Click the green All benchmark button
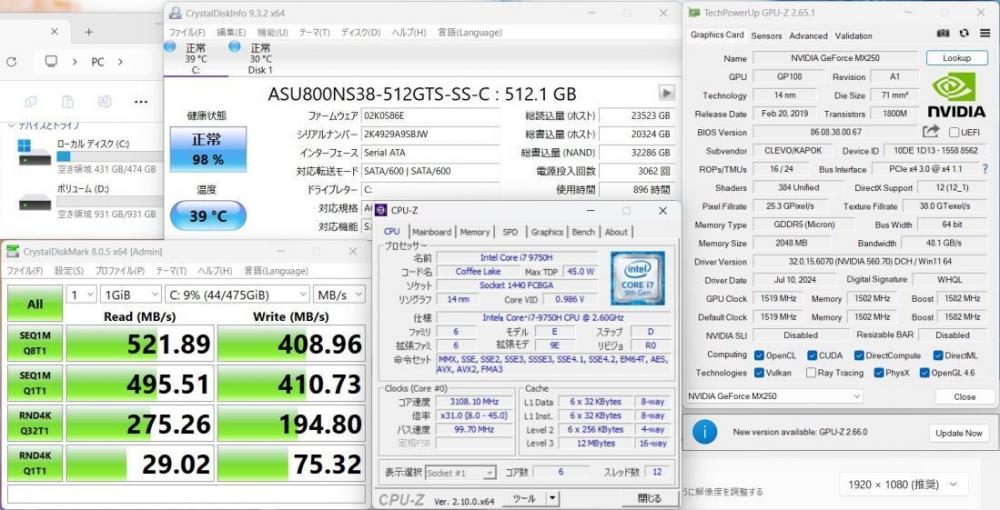 point(35,303)
